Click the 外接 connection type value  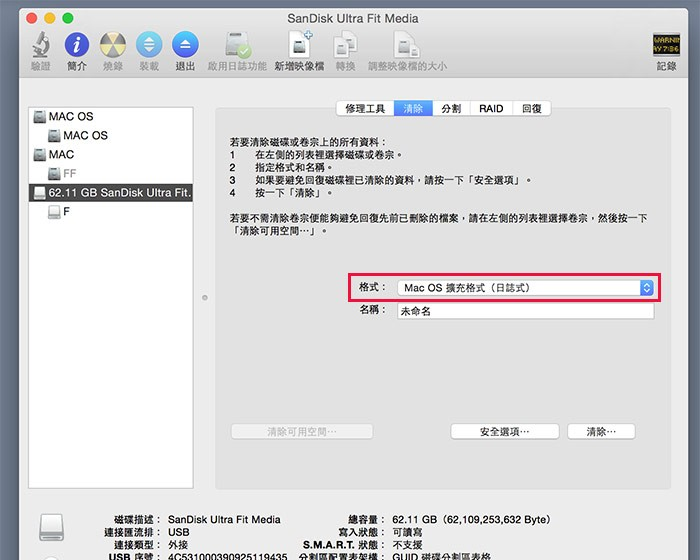[x=178, y=545]
